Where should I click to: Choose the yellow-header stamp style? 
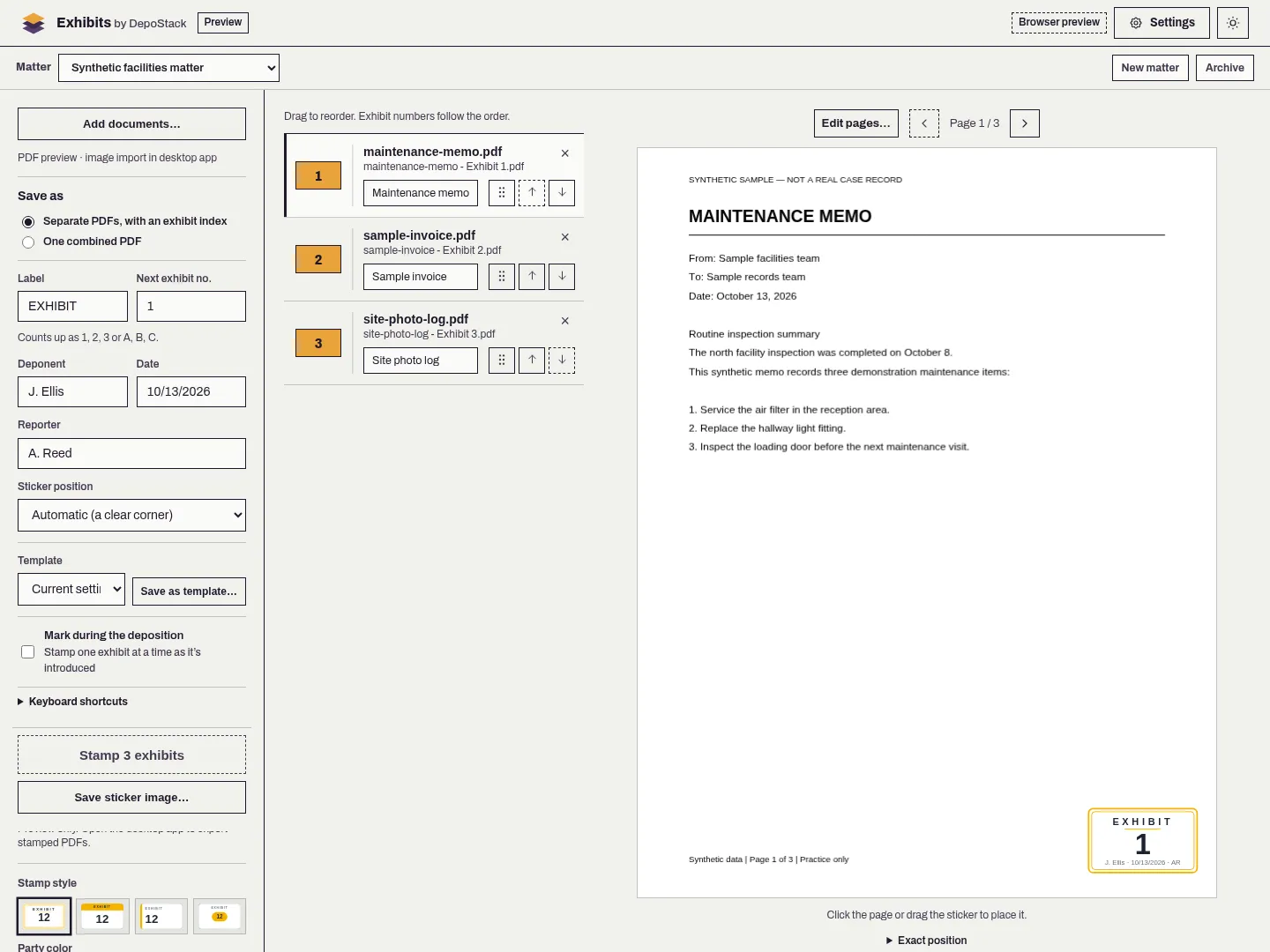[102, 916]
